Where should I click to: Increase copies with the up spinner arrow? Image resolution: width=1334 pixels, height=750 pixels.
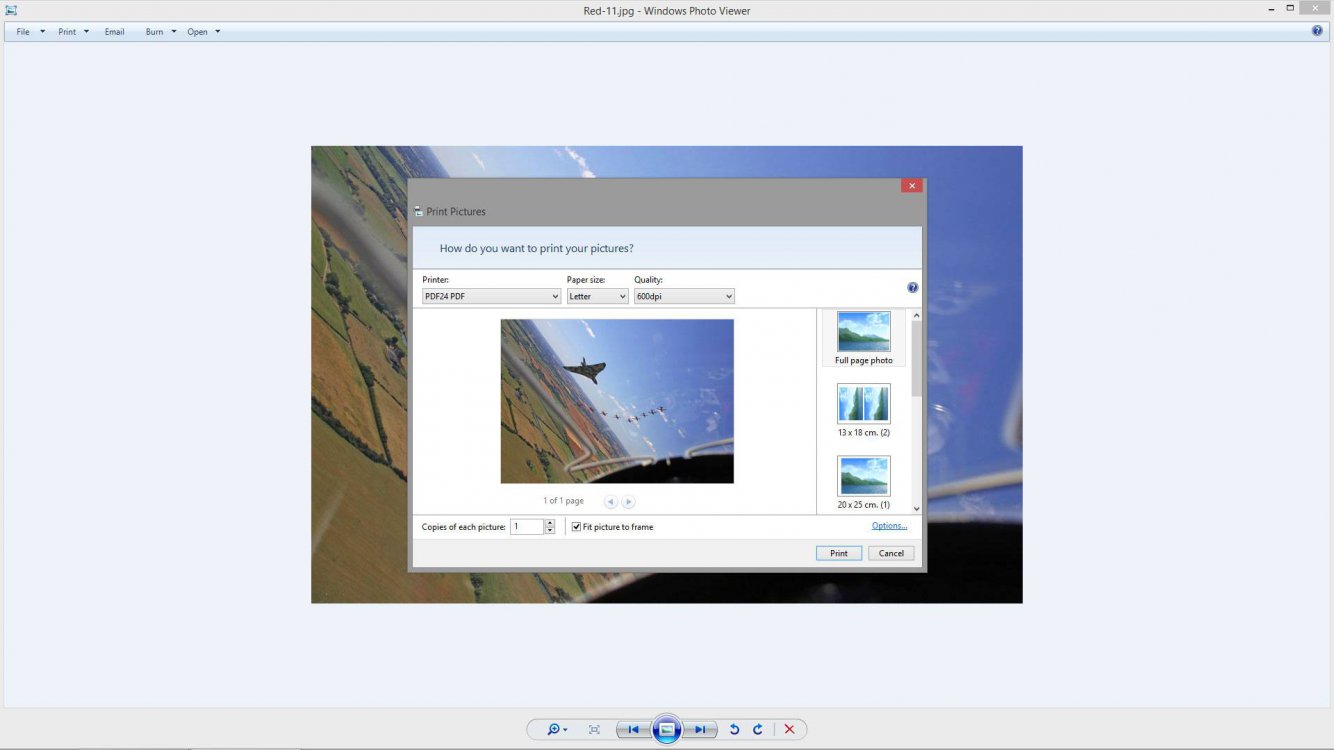550,522
